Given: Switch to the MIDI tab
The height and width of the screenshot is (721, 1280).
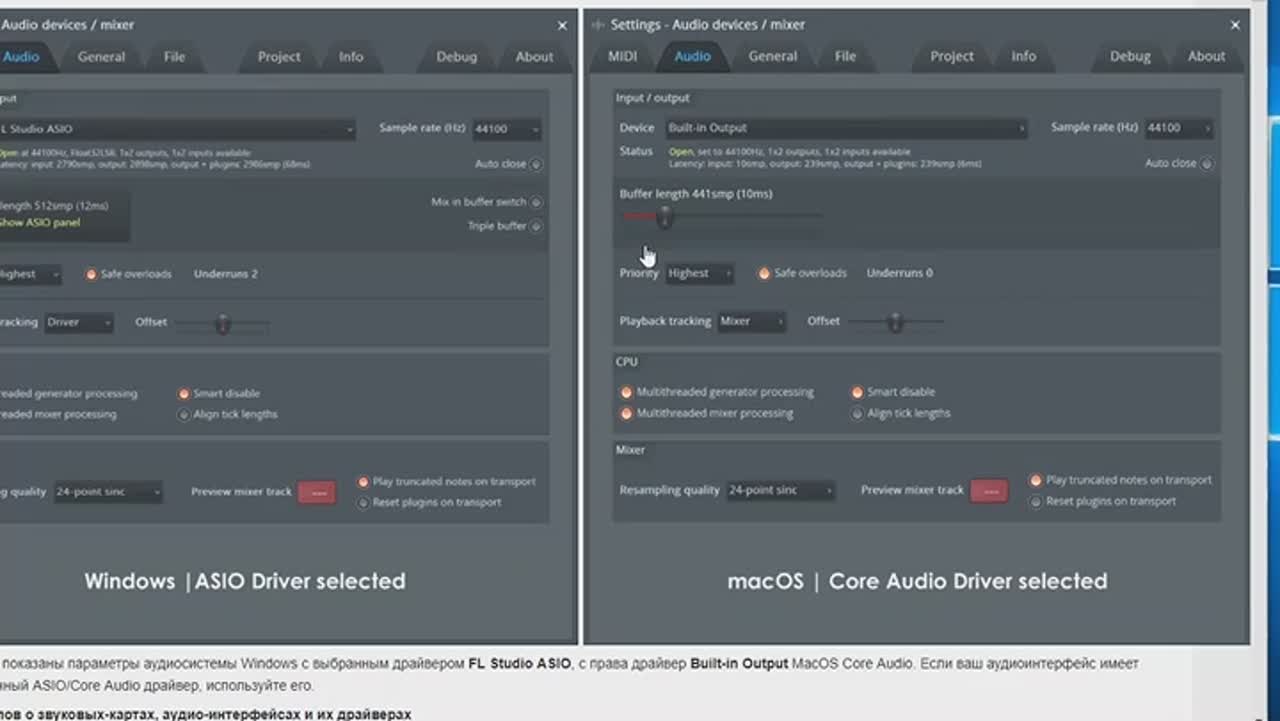Looking at the screenshot, I should pos(622,57).
